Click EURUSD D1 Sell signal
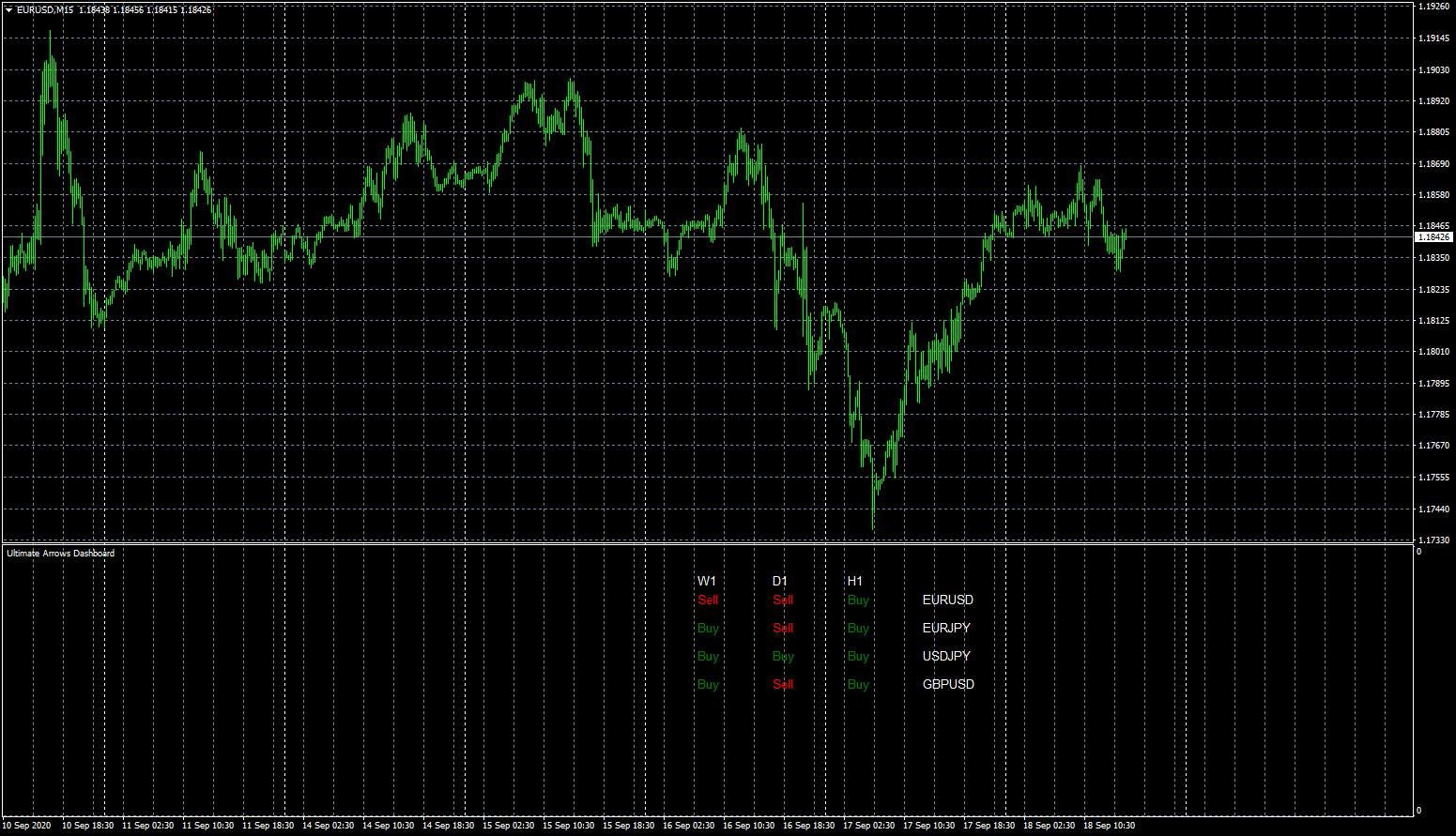This screenshot has height=836, width=1456. pyautogui.click(x=783, y=600)
